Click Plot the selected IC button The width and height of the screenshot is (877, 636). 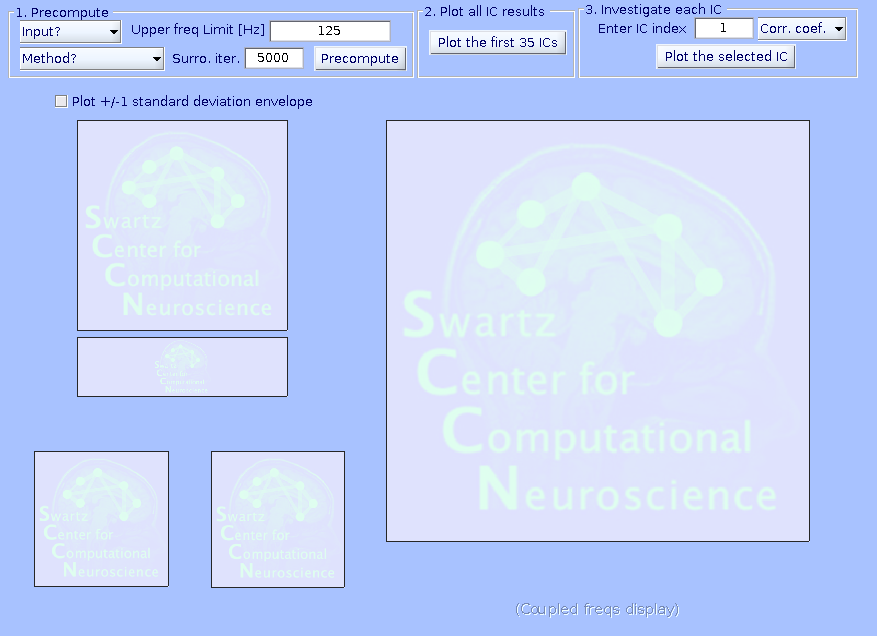coord(725,56)
